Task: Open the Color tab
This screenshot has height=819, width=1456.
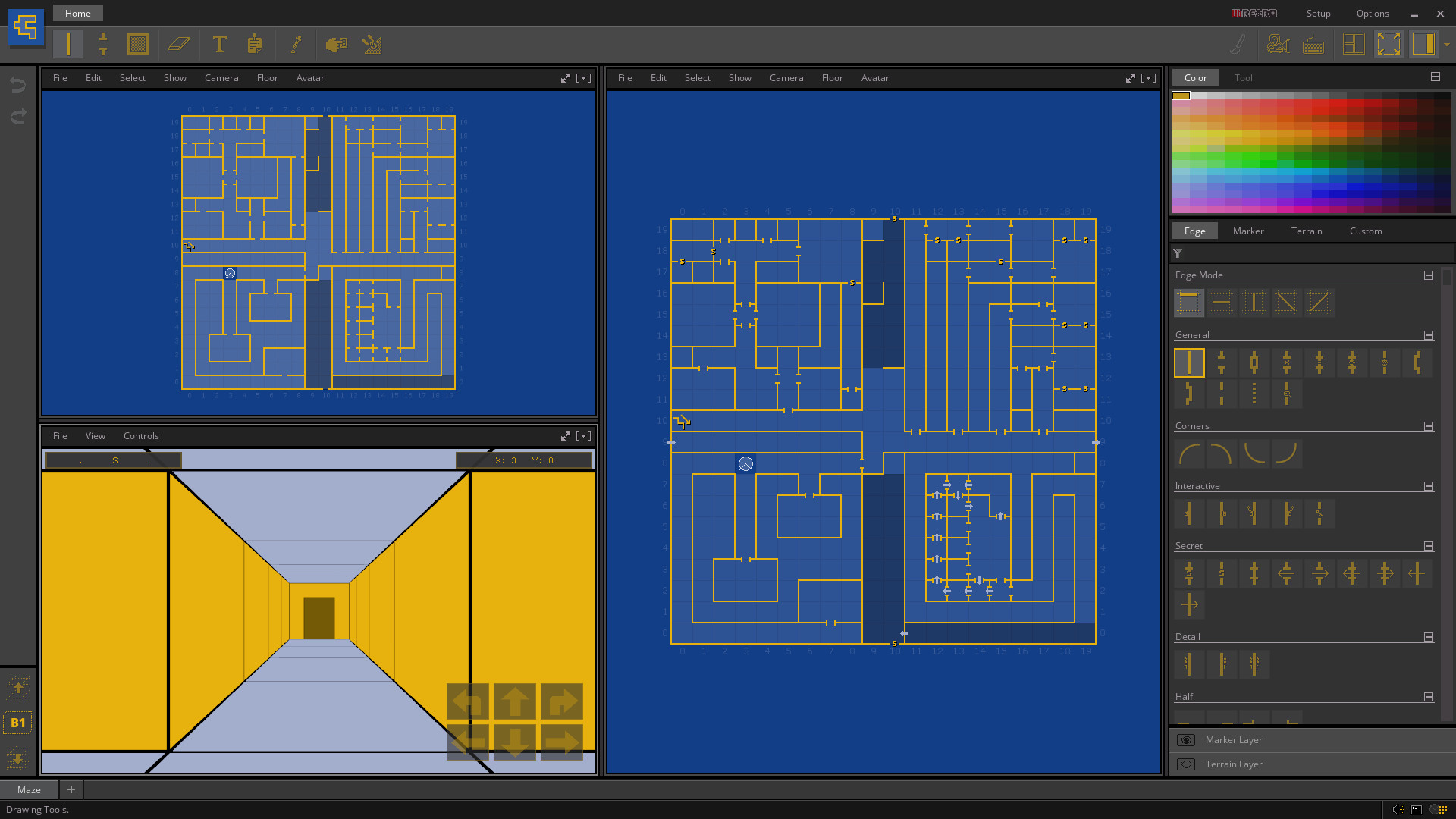Action: click(x=1196, y=77)
